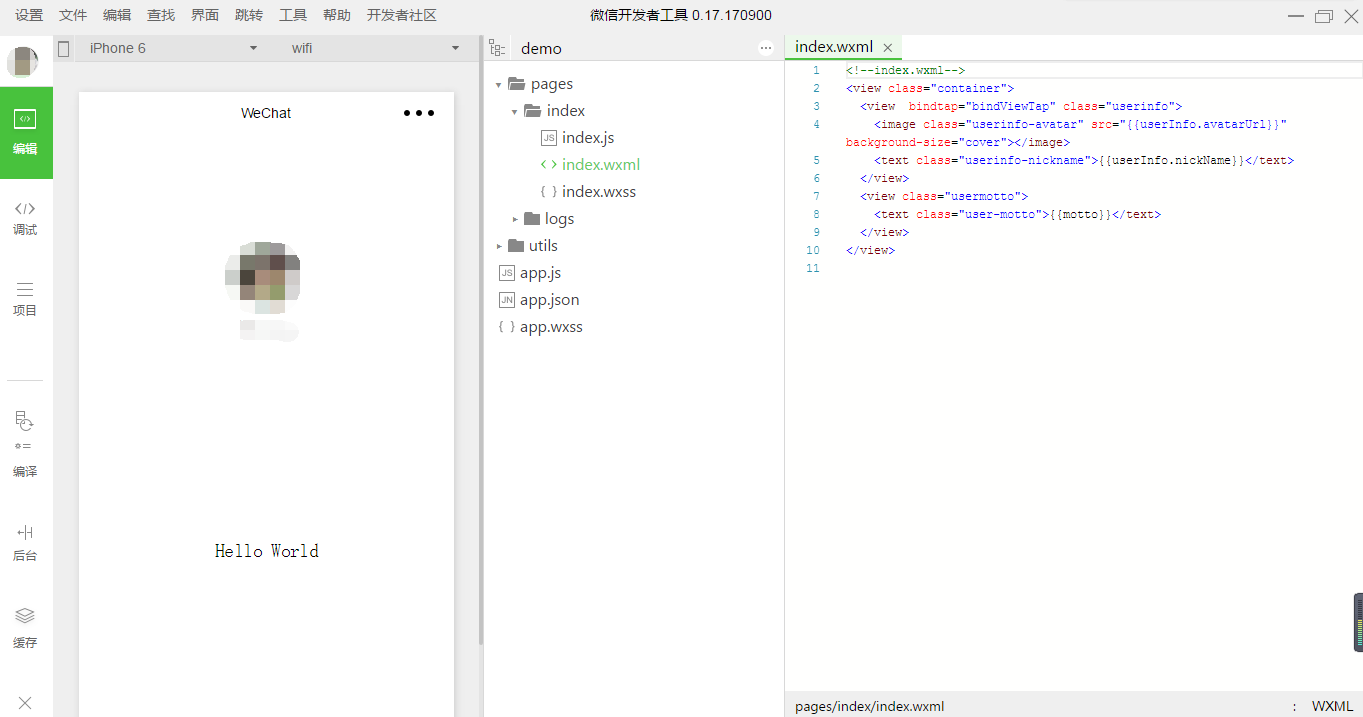Switch to the 调试 (Debug) sidebar panel
This screenshot has height=717, width=1363.
coord(25,217)
